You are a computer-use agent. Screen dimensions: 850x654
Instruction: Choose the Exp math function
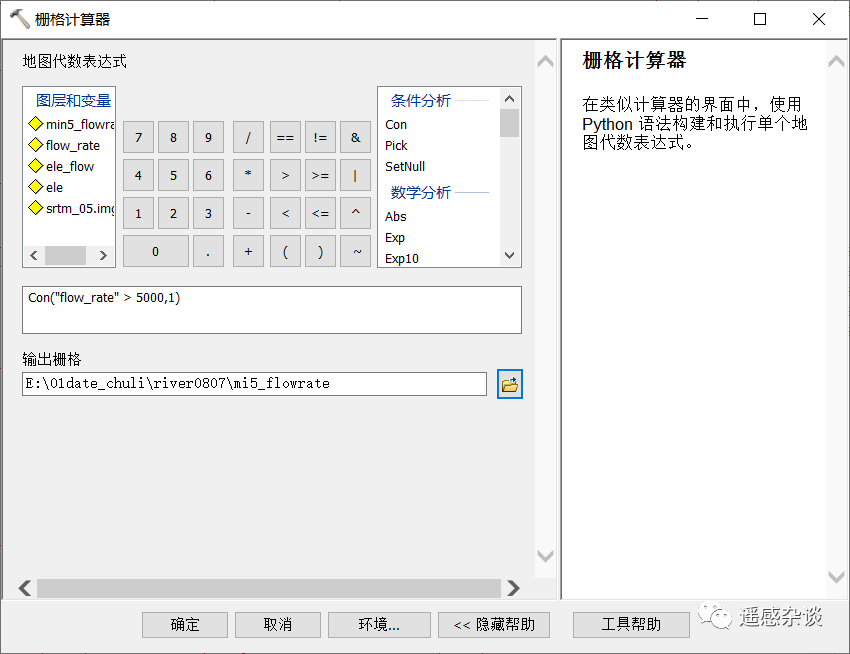pos(395,238)
